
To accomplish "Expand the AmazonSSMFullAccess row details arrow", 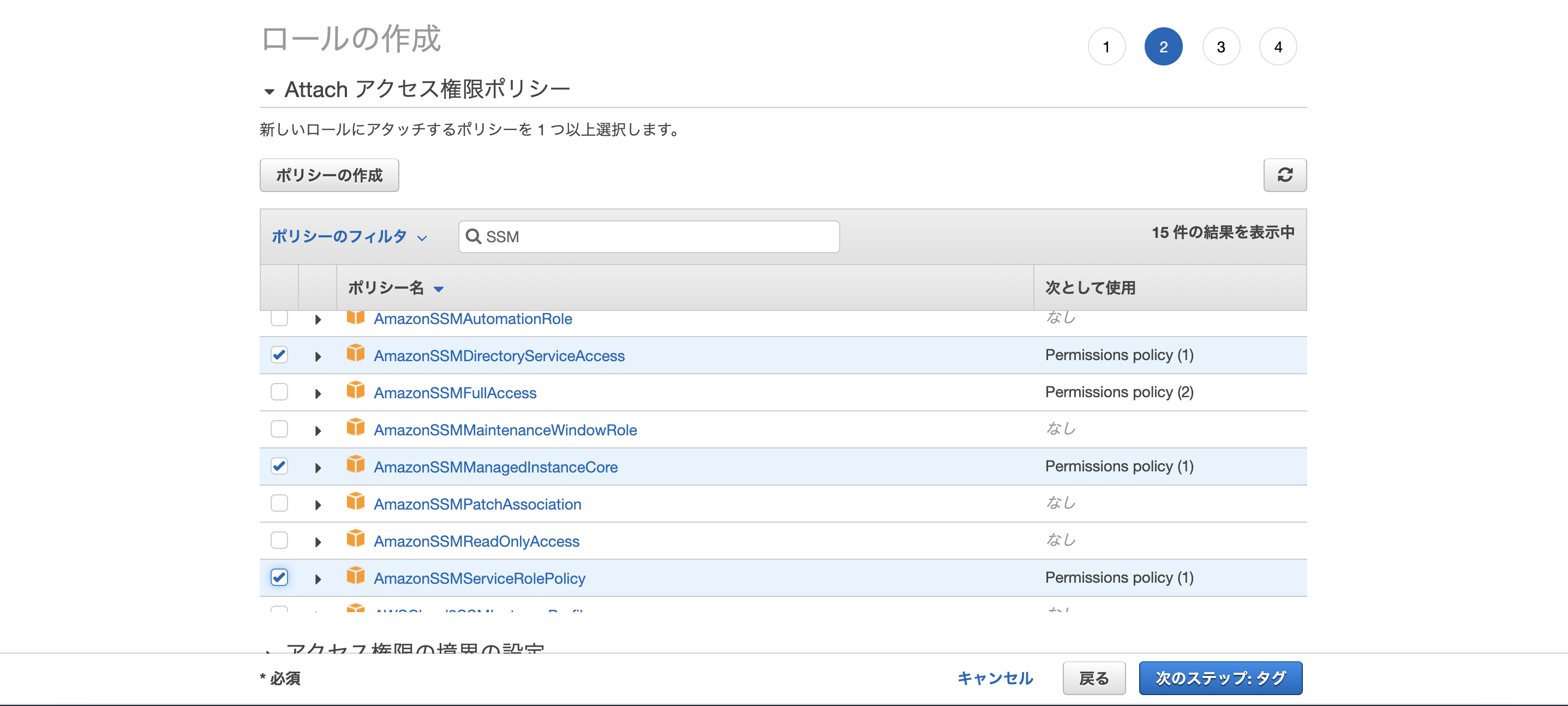I will pos(318,393).
